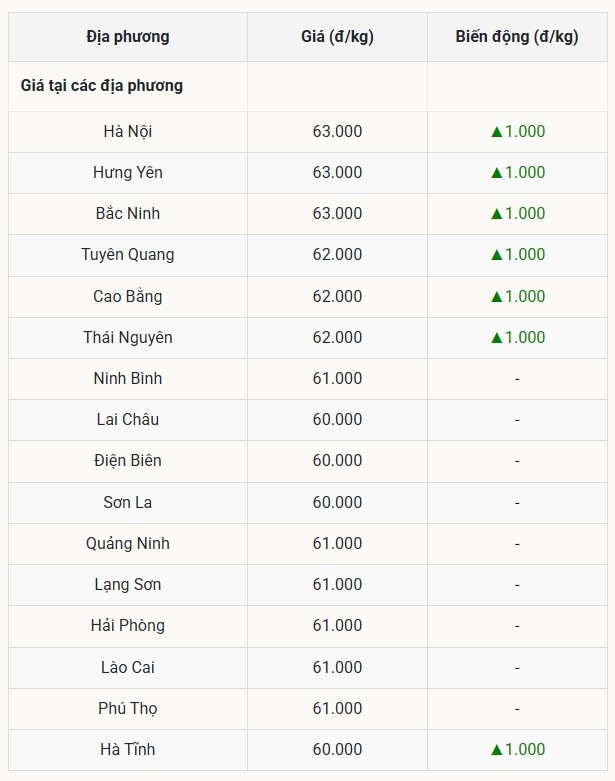The height and width of the screenshot is (781, 615).
Task: Select the Lai Châu location cell
Action: pos(128,420)
